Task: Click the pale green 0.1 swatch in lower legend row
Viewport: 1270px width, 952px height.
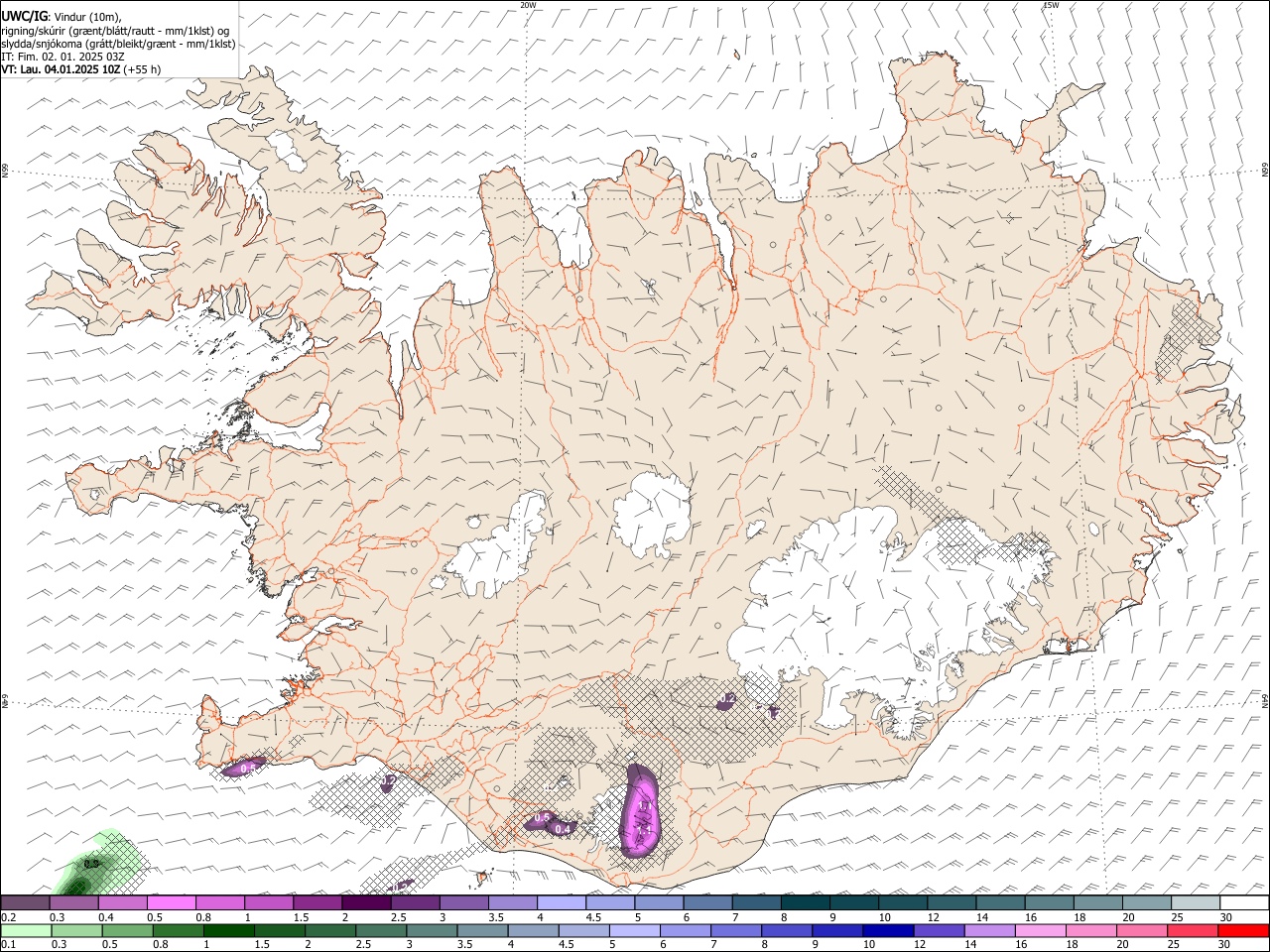Action: click(26, 931)
